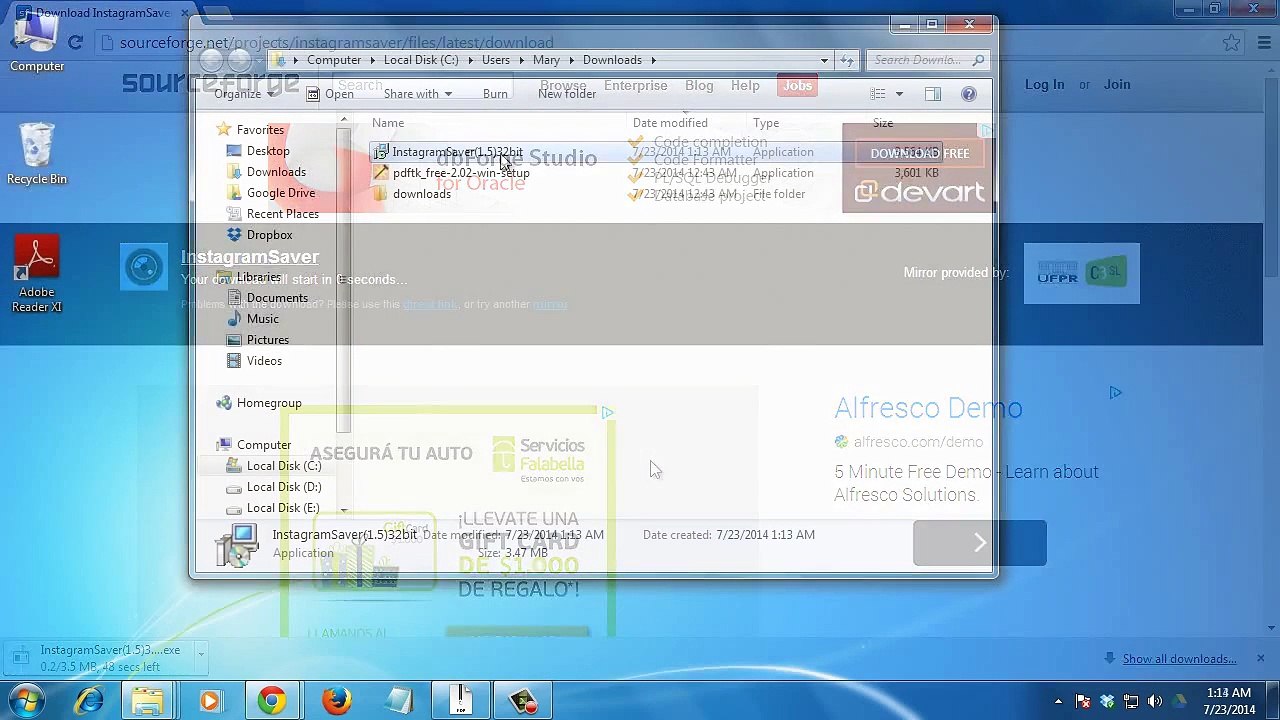Click the InstagramSaver exe item in downloads bar
Image resolution: width=1280 pixels, height=720 pixels.
(100, 658)
